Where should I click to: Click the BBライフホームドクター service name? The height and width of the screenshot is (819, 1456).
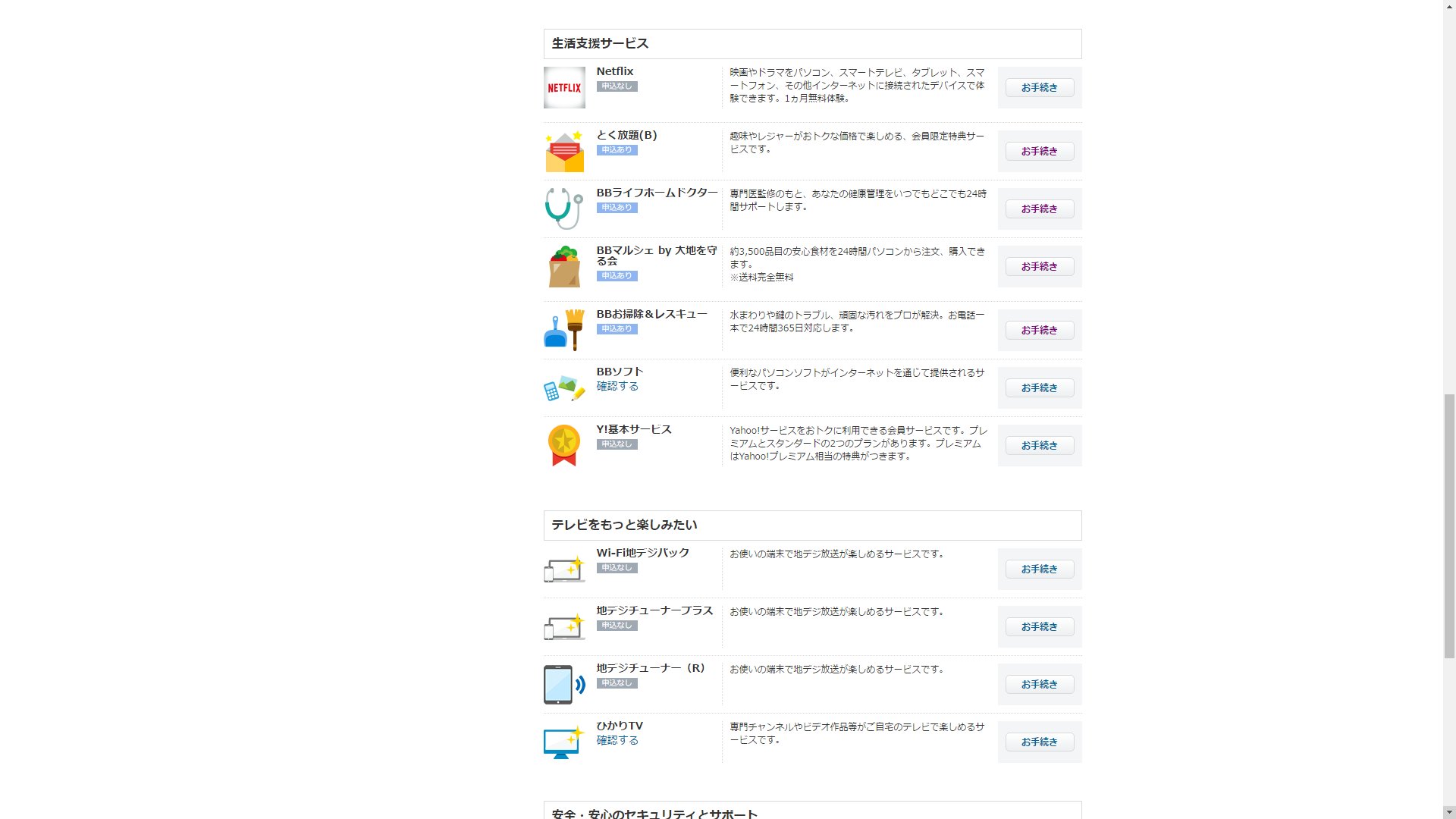657,193
